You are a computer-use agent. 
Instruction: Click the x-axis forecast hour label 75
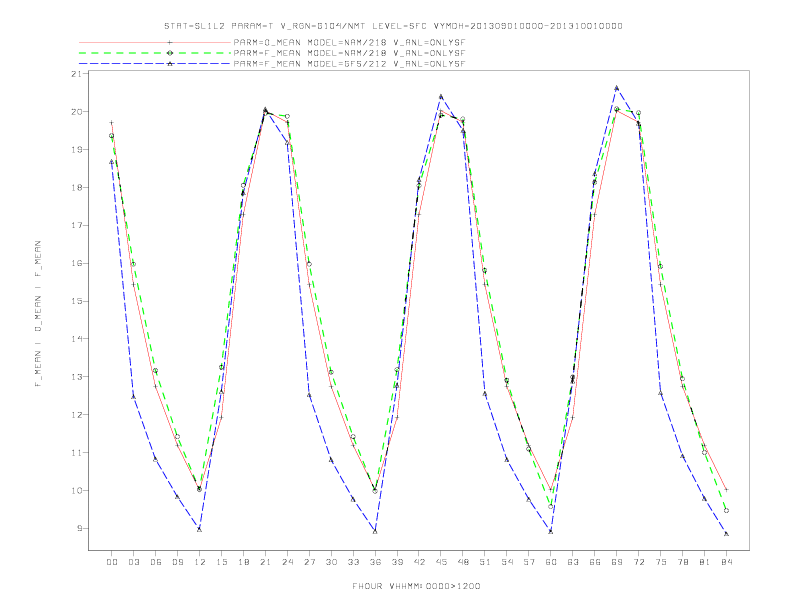tap(660, 562)
